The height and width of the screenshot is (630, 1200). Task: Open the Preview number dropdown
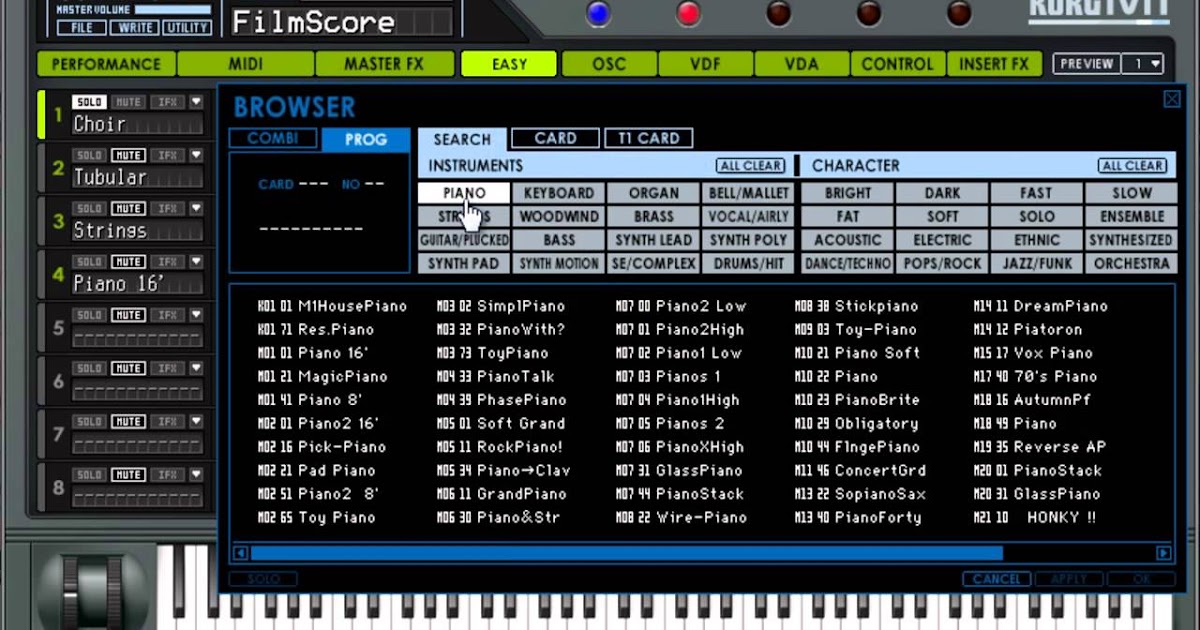pyautogui.click(x=1144, y=64)
